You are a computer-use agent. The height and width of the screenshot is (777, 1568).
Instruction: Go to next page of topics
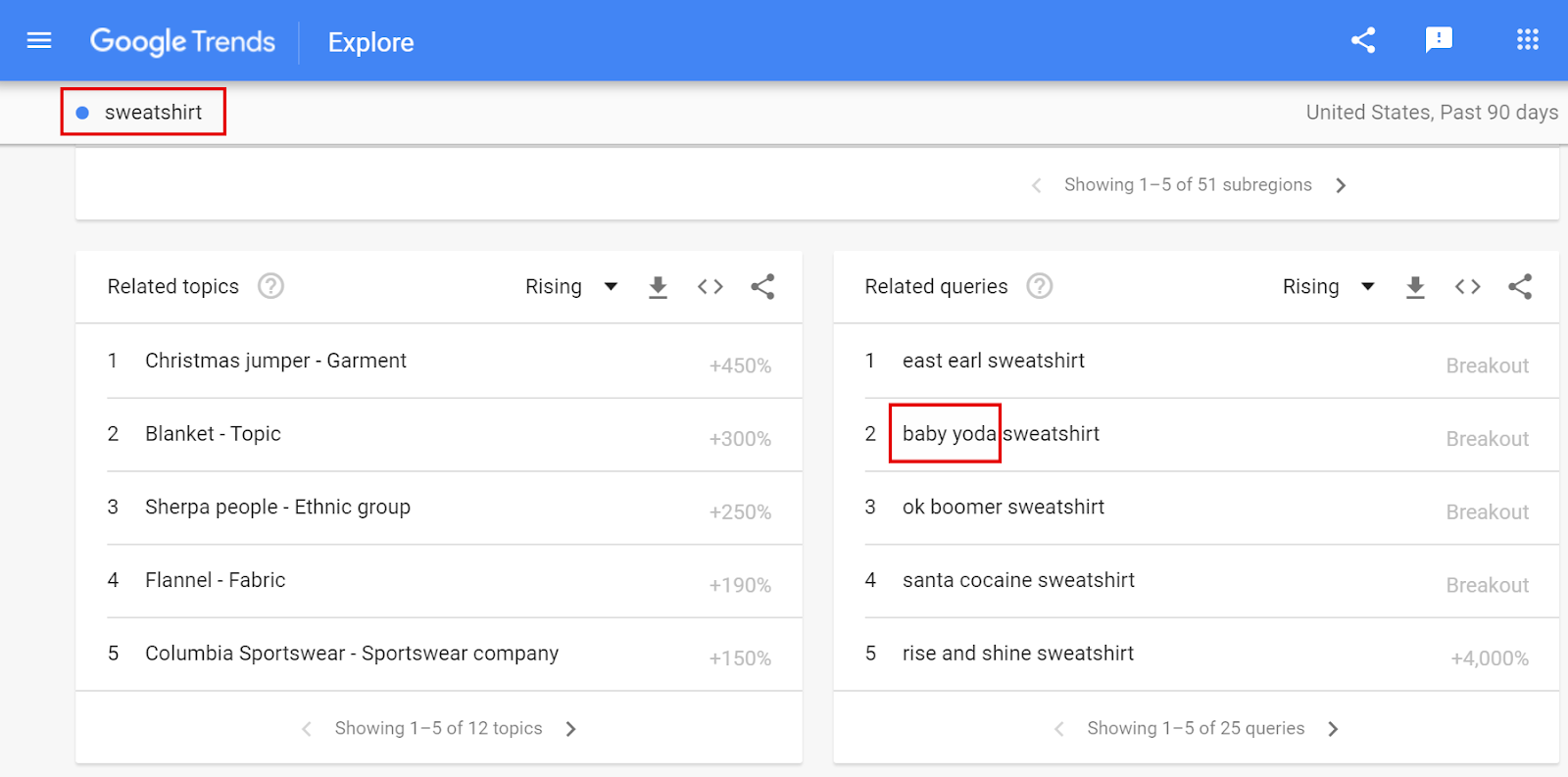coord(570,729)
